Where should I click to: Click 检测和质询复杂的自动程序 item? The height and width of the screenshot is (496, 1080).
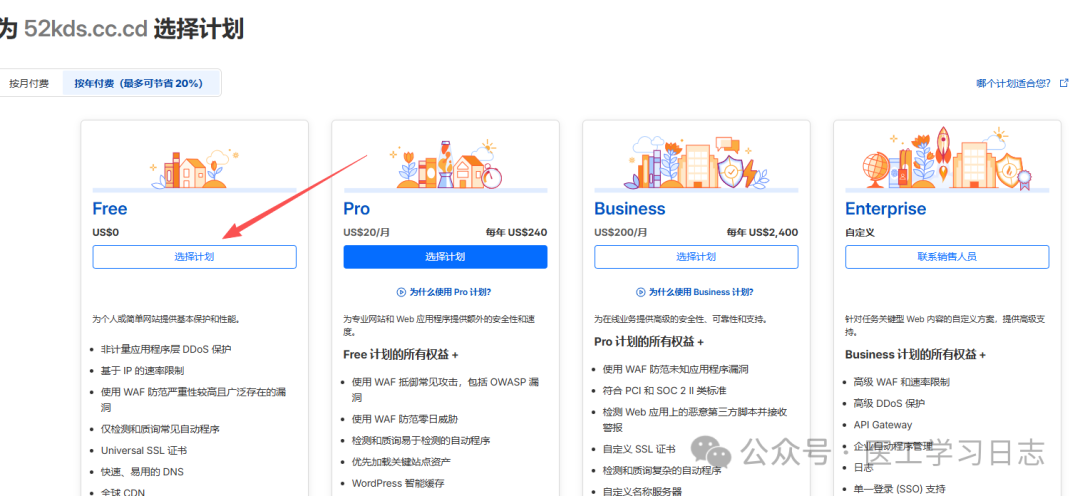(x=662, y=471)
